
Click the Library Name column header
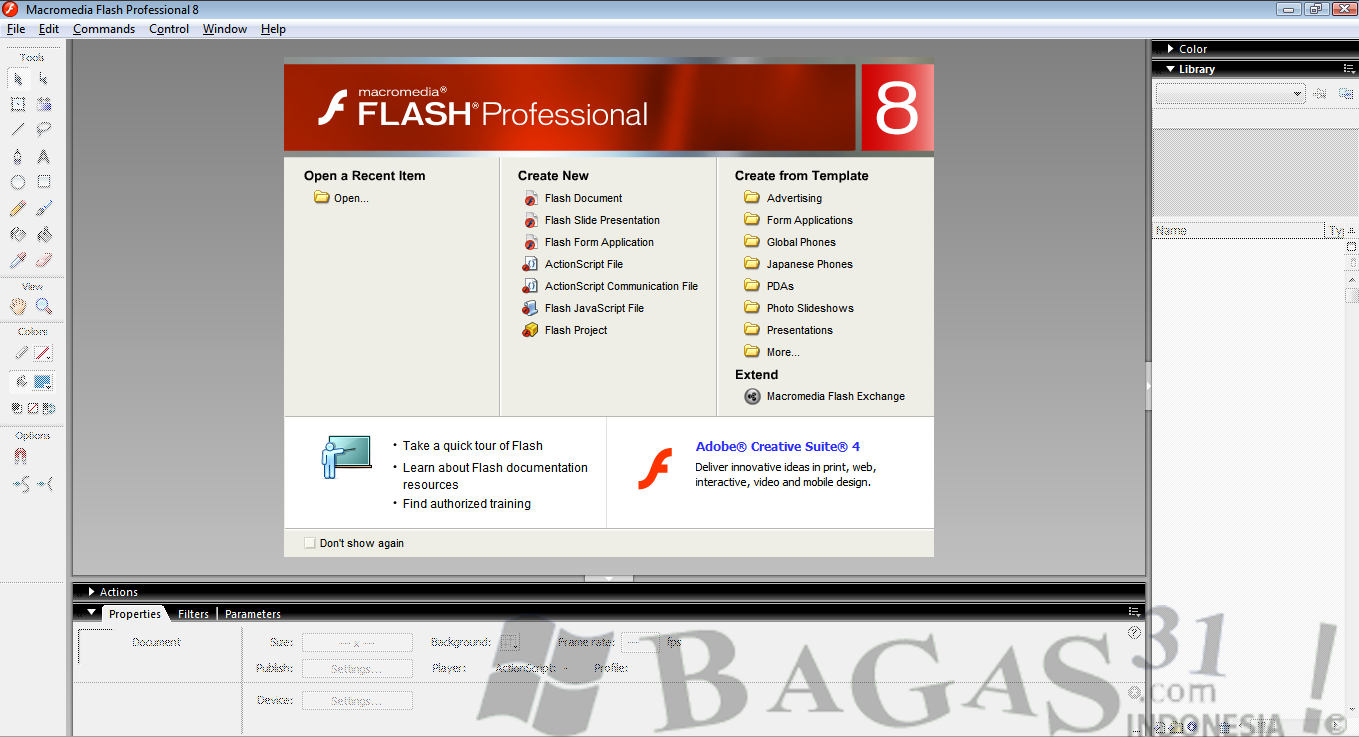(1238, 231)
